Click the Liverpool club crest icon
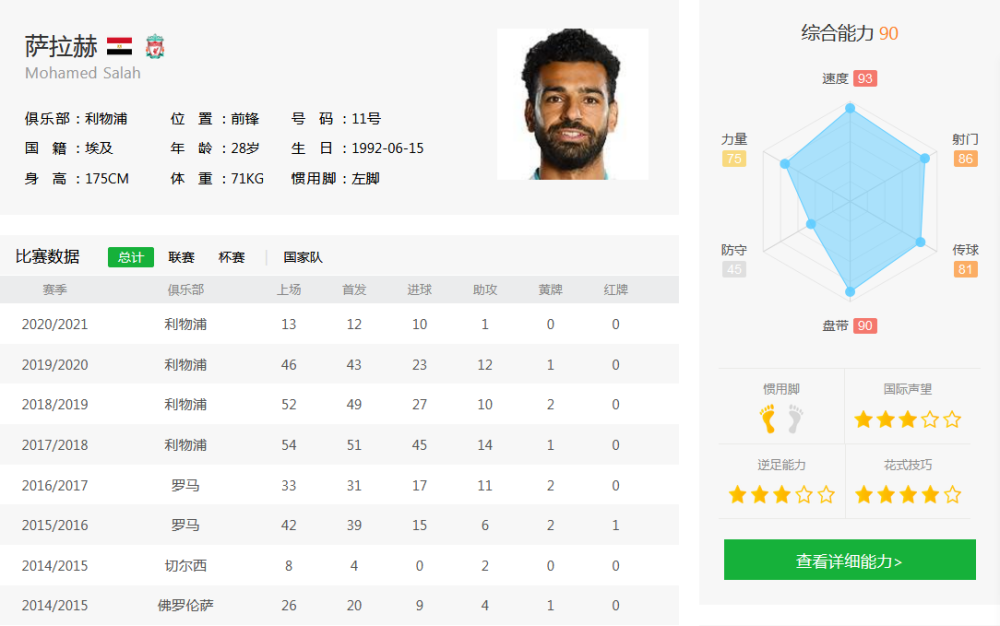This screenshot has width=1000, height=626. tap(155, 47)
